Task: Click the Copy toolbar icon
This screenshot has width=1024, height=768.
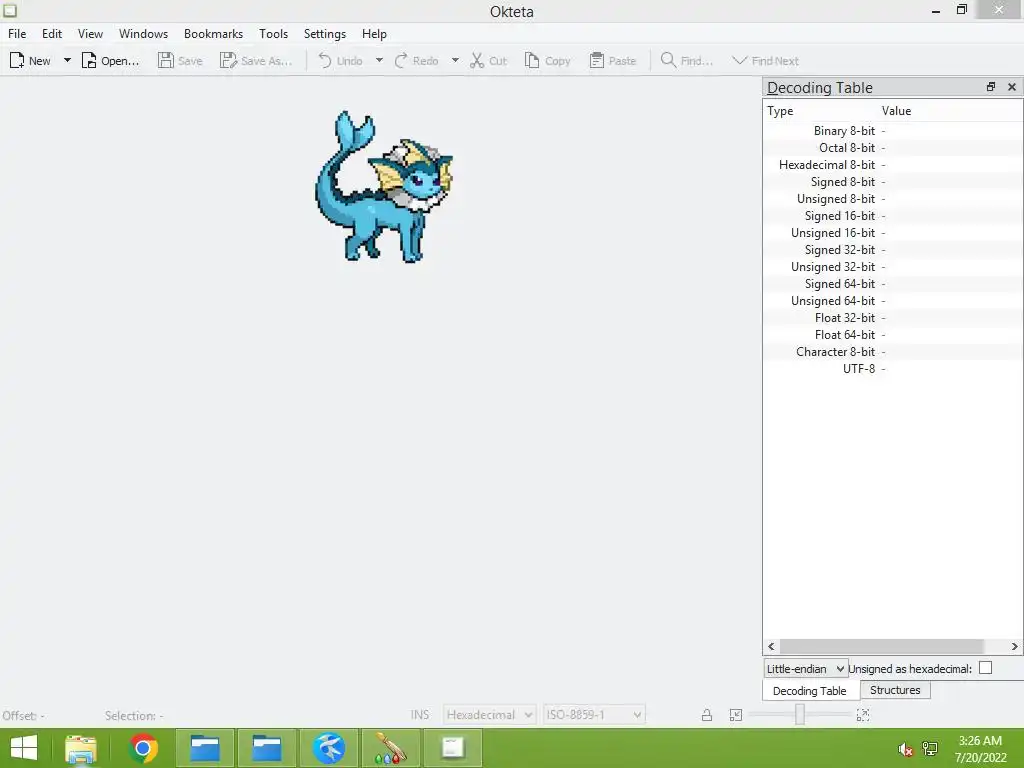Action: (532, 61)
